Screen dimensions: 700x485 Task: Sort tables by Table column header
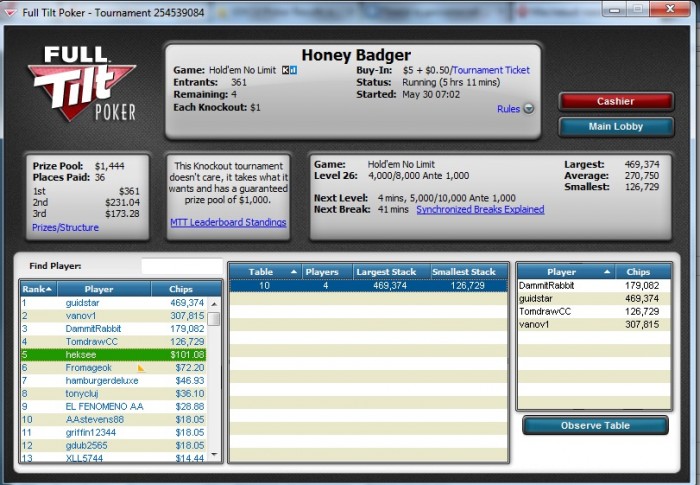point(266,272)
